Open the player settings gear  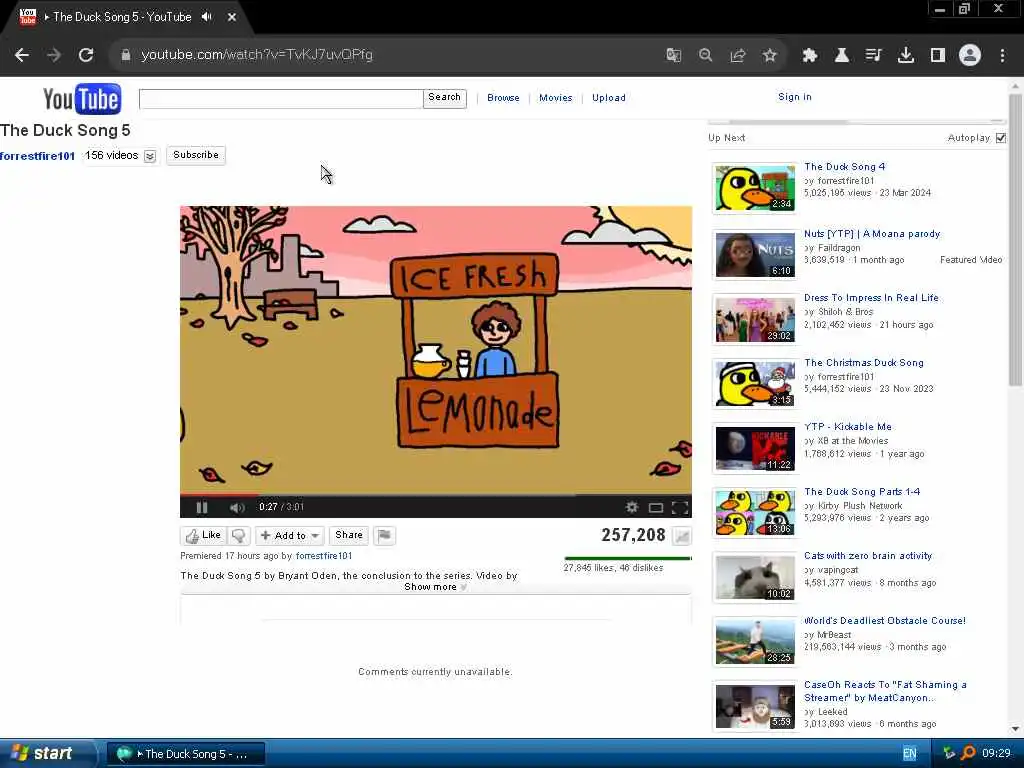pyautogui.click(x=632, y=507)
